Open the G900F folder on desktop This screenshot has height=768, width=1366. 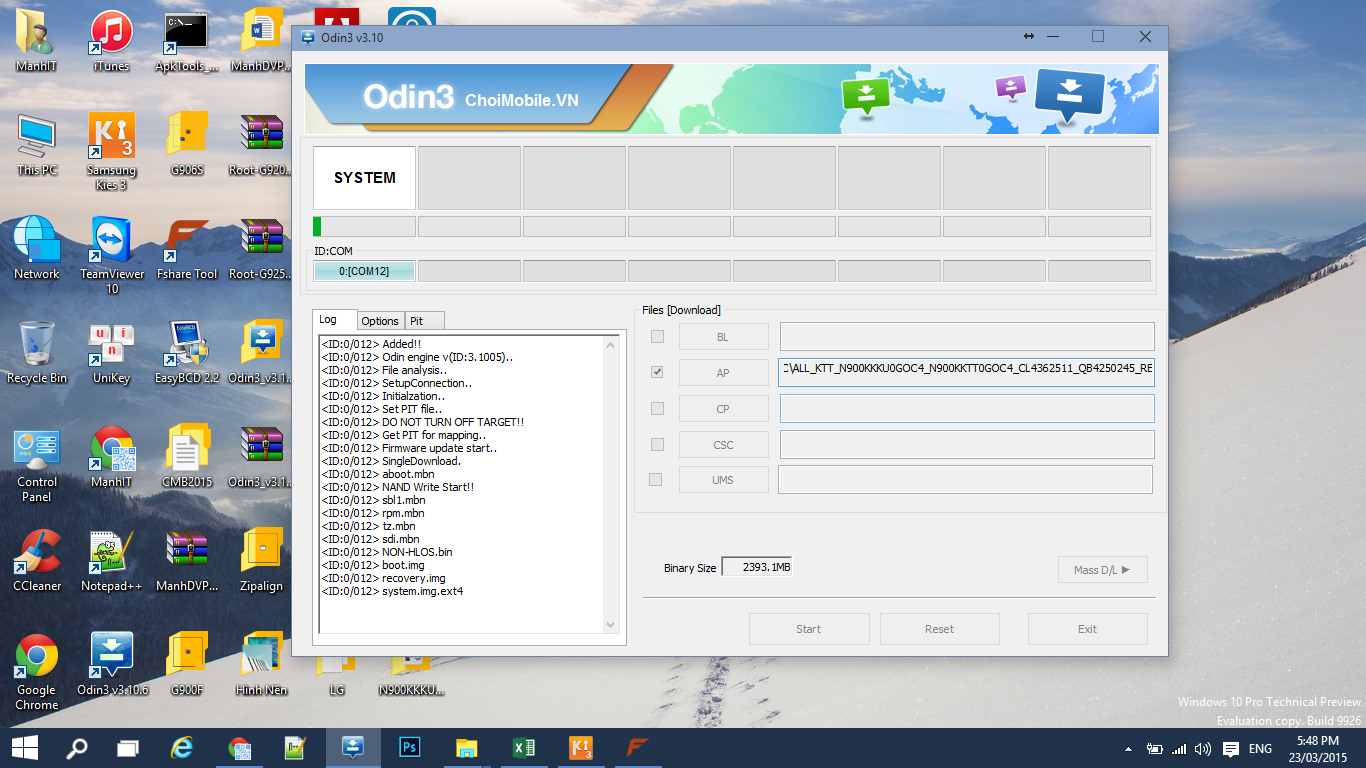[x=186, y=665]
